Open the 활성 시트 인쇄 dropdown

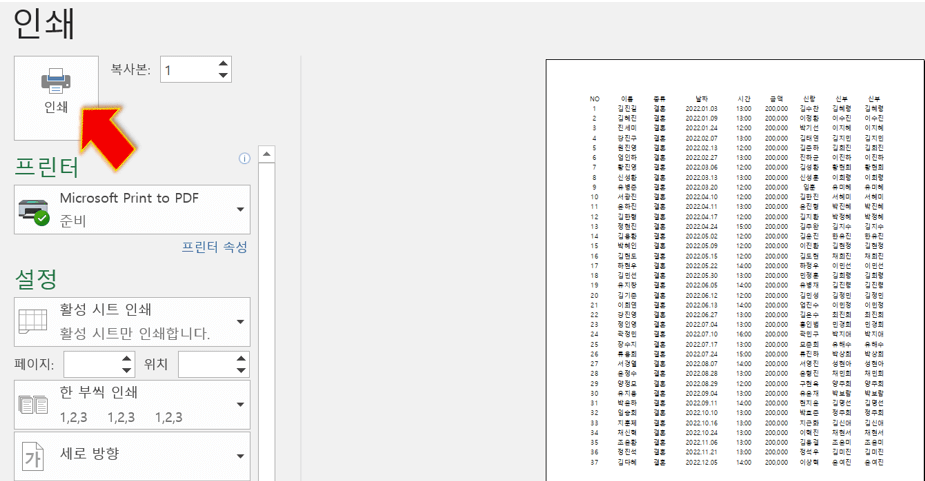[x=132, y=322]
